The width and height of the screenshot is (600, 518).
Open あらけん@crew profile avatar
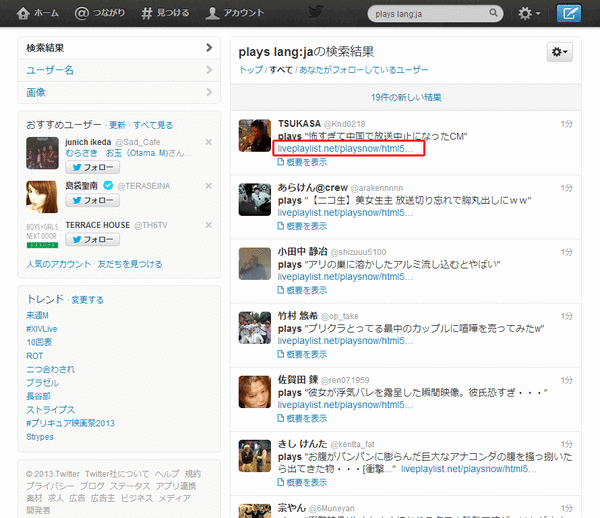click(x=255, y=199)
